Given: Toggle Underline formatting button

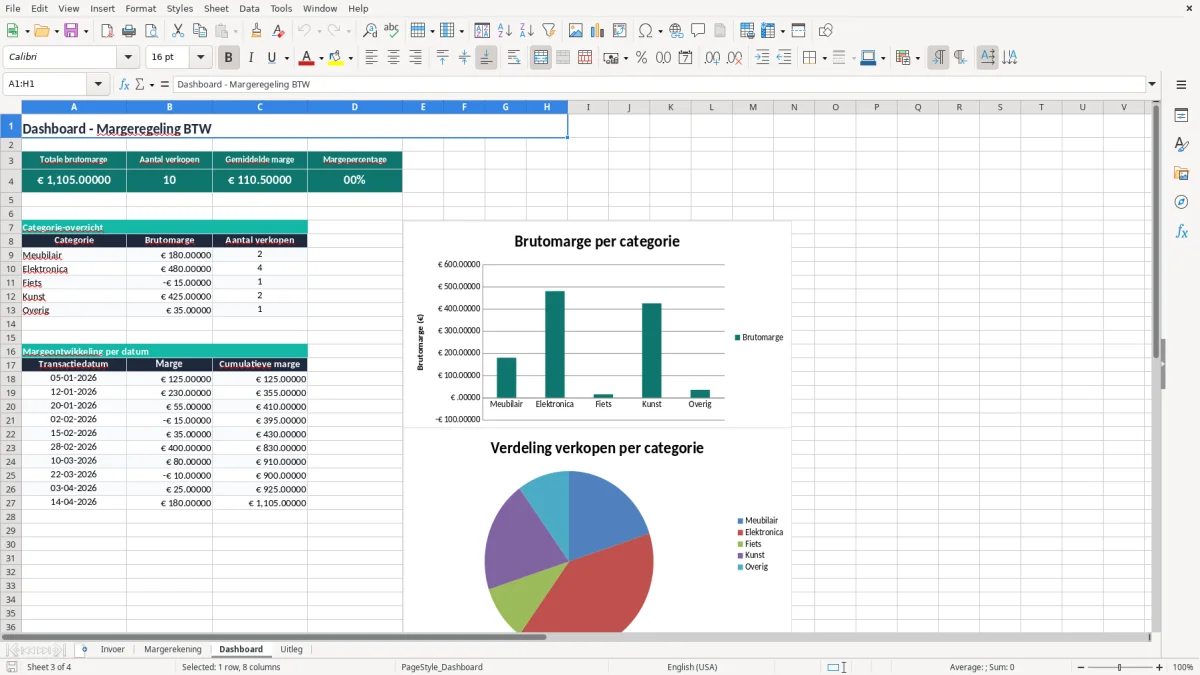Looking at the screenshot, I should (x=272, y=58).
